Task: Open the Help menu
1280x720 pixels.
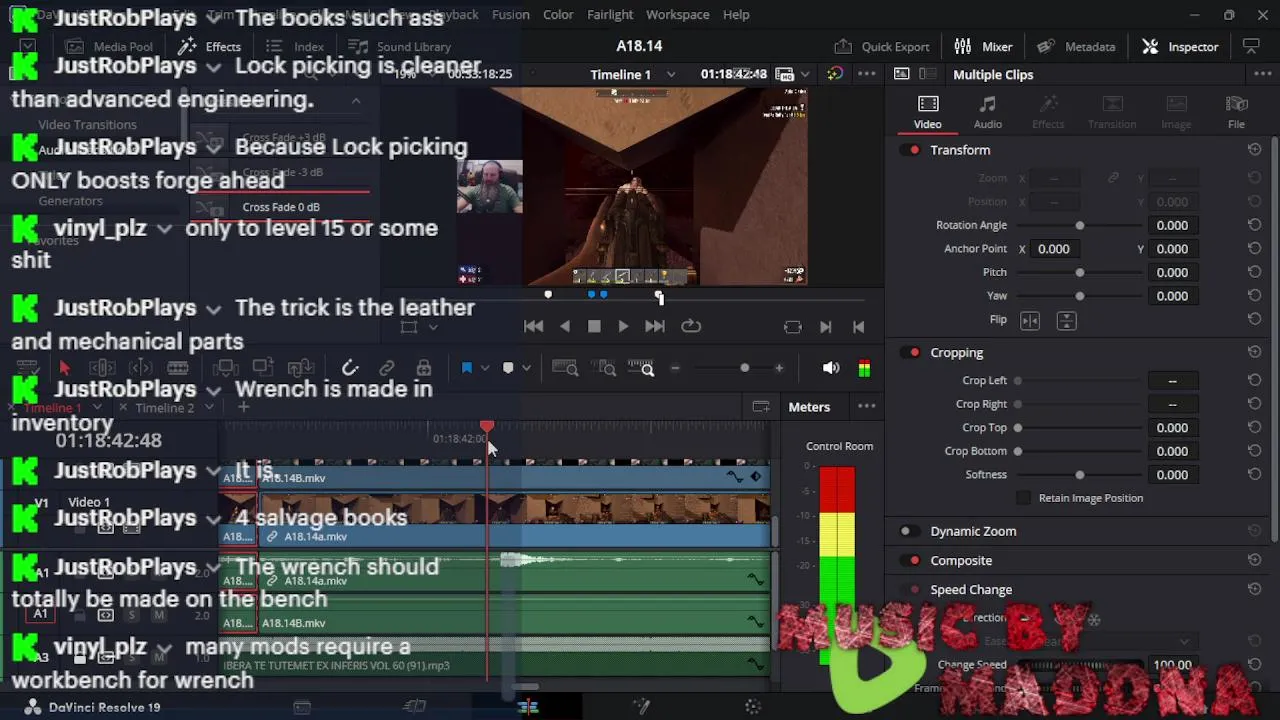Action: click(736, 15)
